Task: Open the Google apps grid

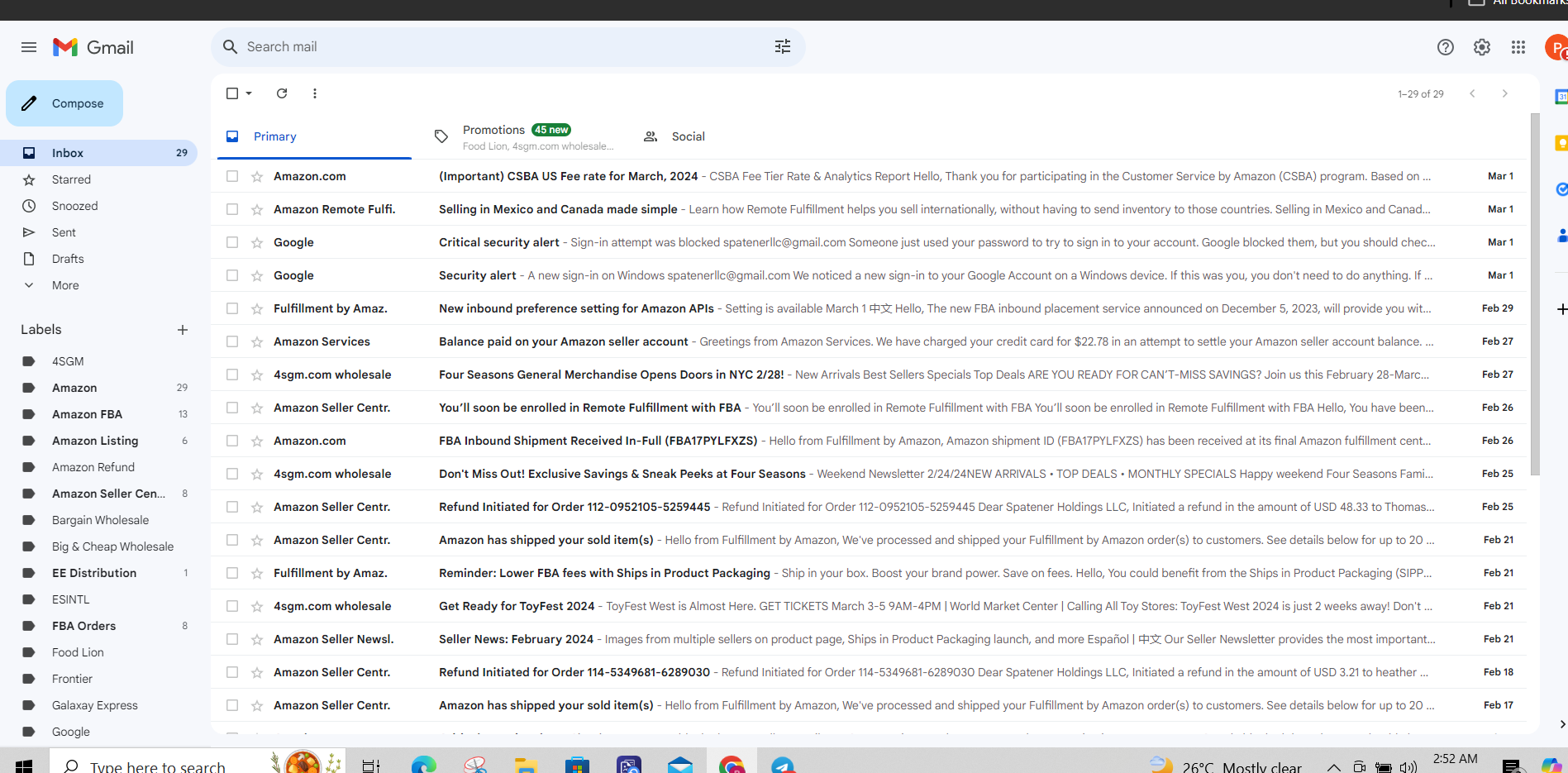Action: click(1518, 47)
